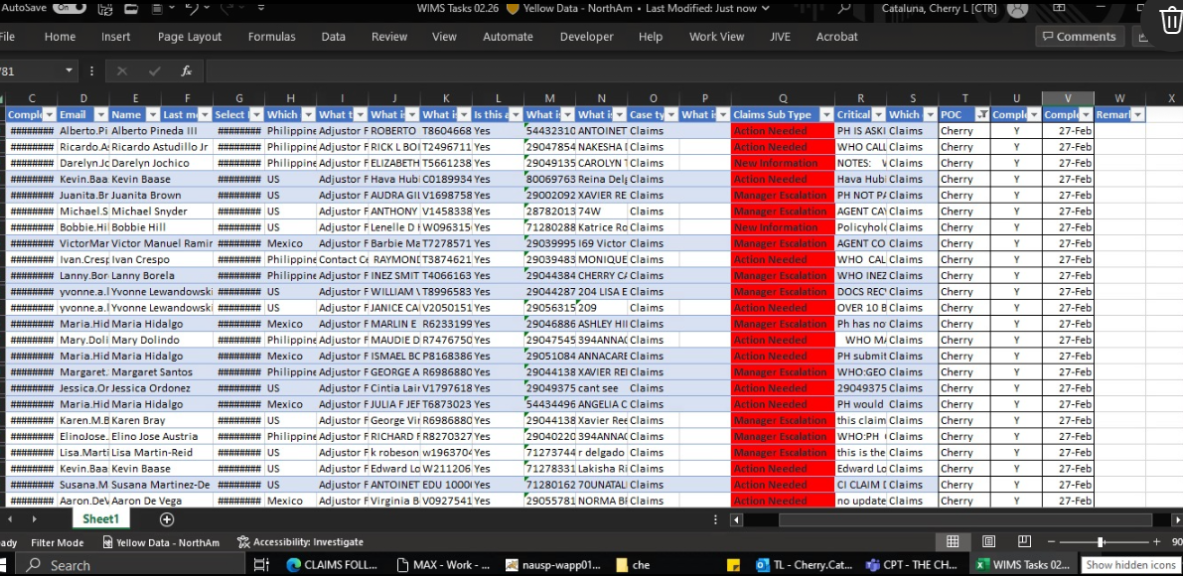Click the Undo icon
The height and width of the screenshot is (576, 1183).
pos(194,8)
